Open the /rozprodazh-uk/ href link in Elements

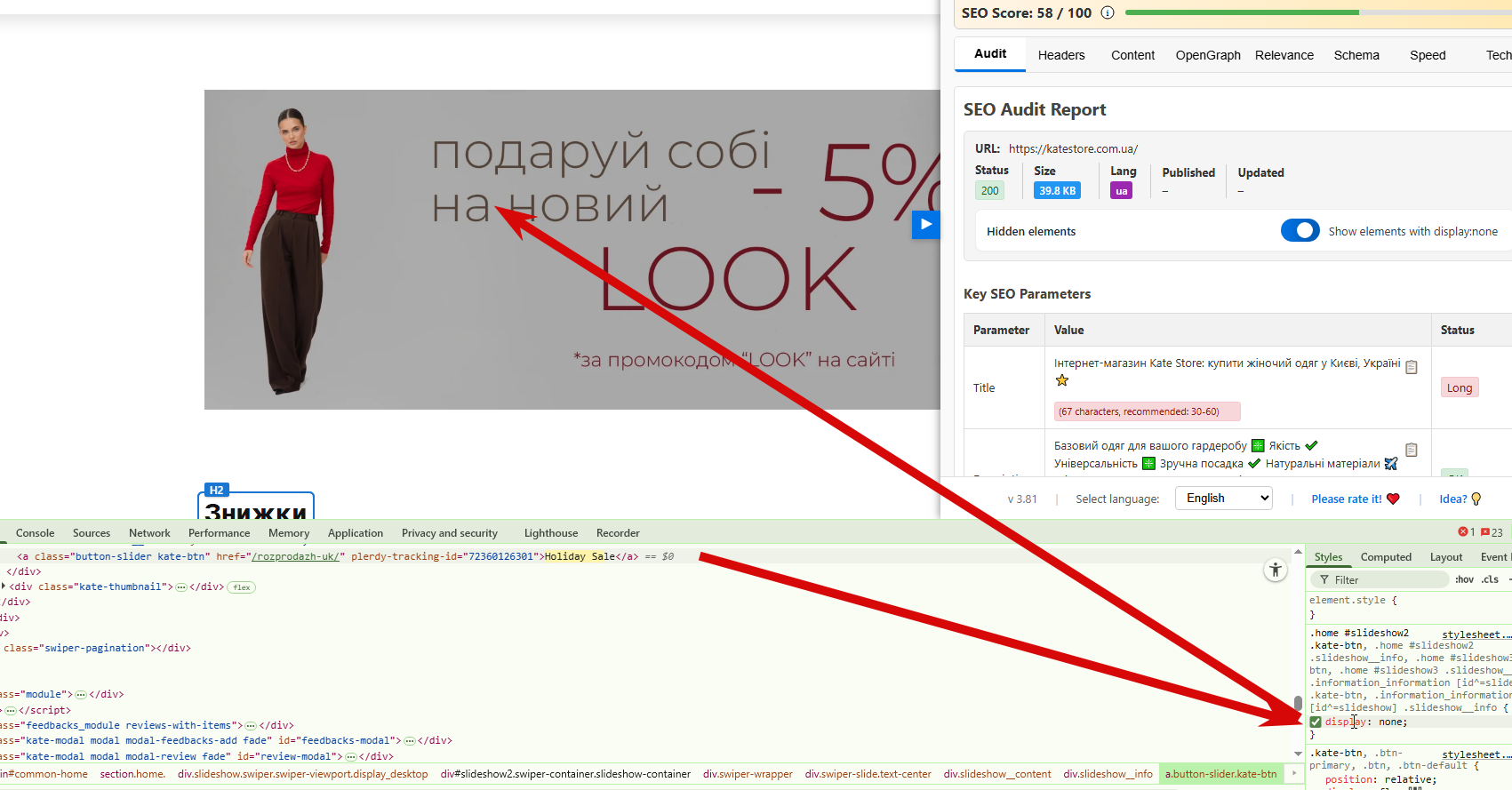(295, 557)
